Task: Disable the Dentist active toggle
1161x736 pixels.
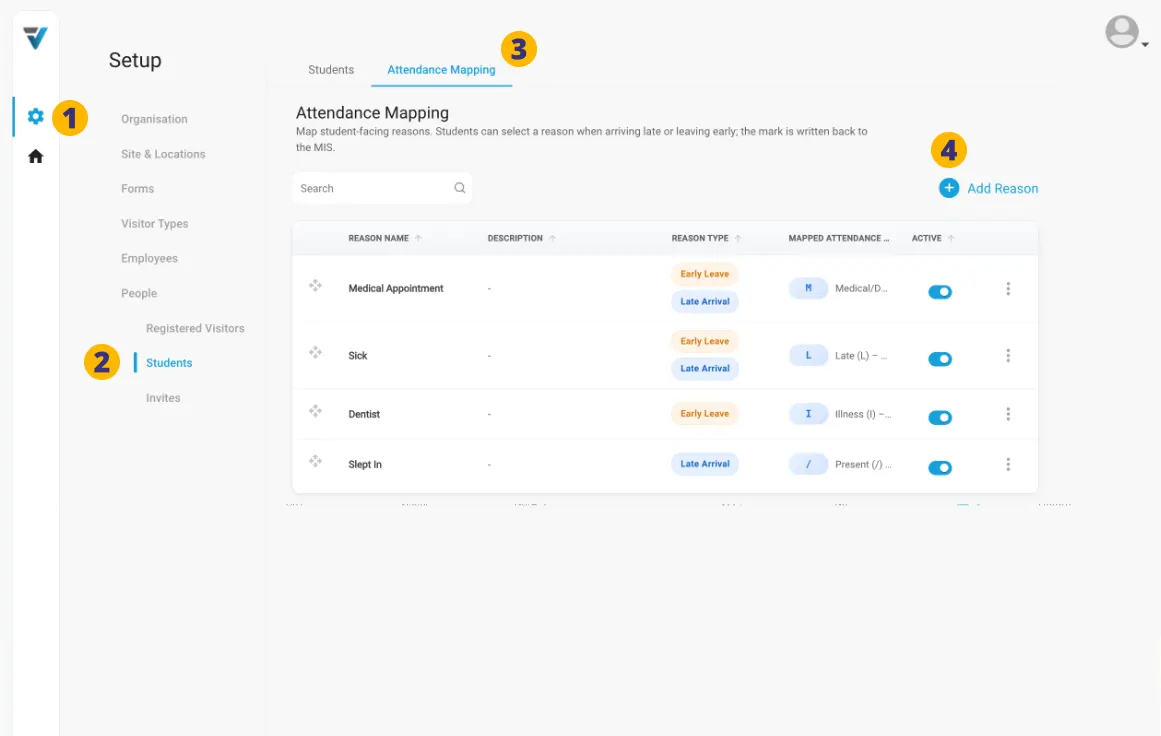Action: tap(940, 418)
